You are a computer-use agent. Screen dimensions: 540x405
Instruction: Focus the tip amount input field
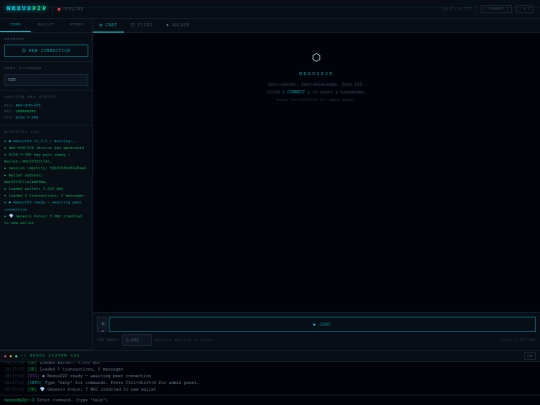[137, 340]
